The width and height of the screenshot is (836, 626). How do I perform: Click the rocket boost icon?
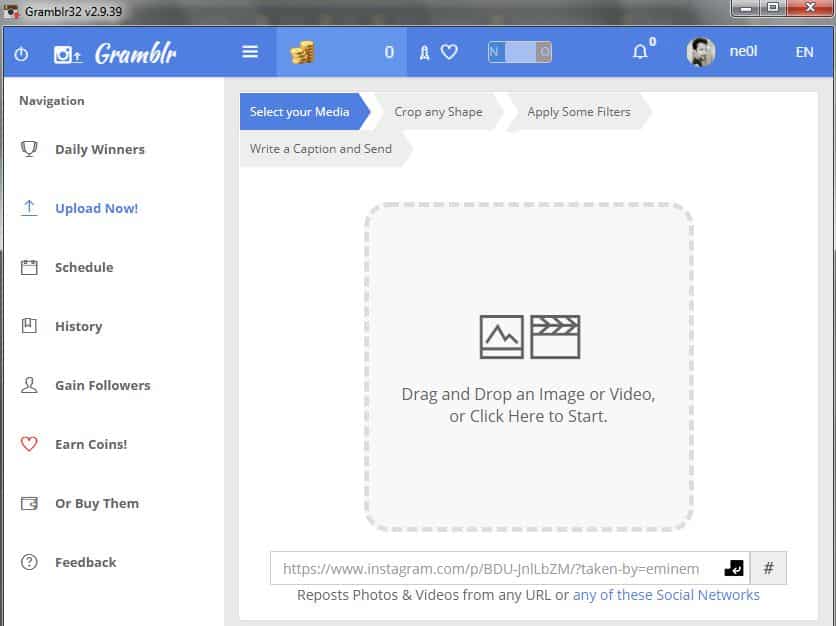[x=424, y=53]
